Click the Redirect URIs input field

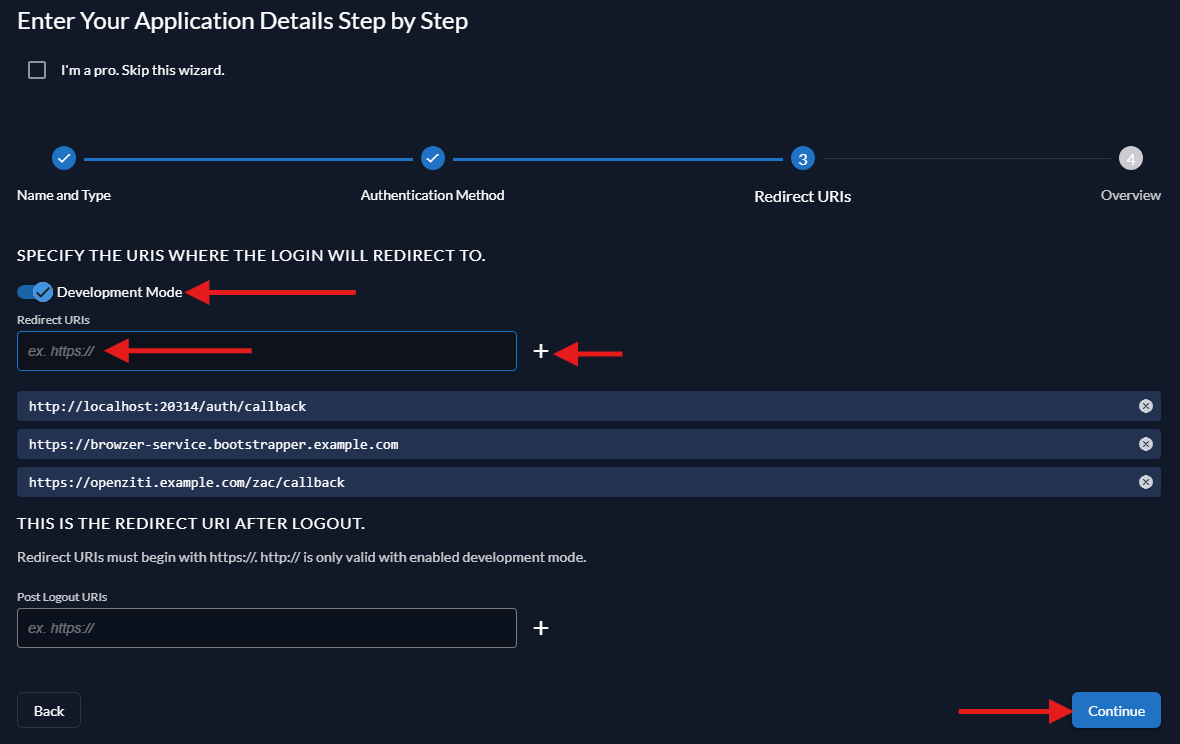[266, 351]
